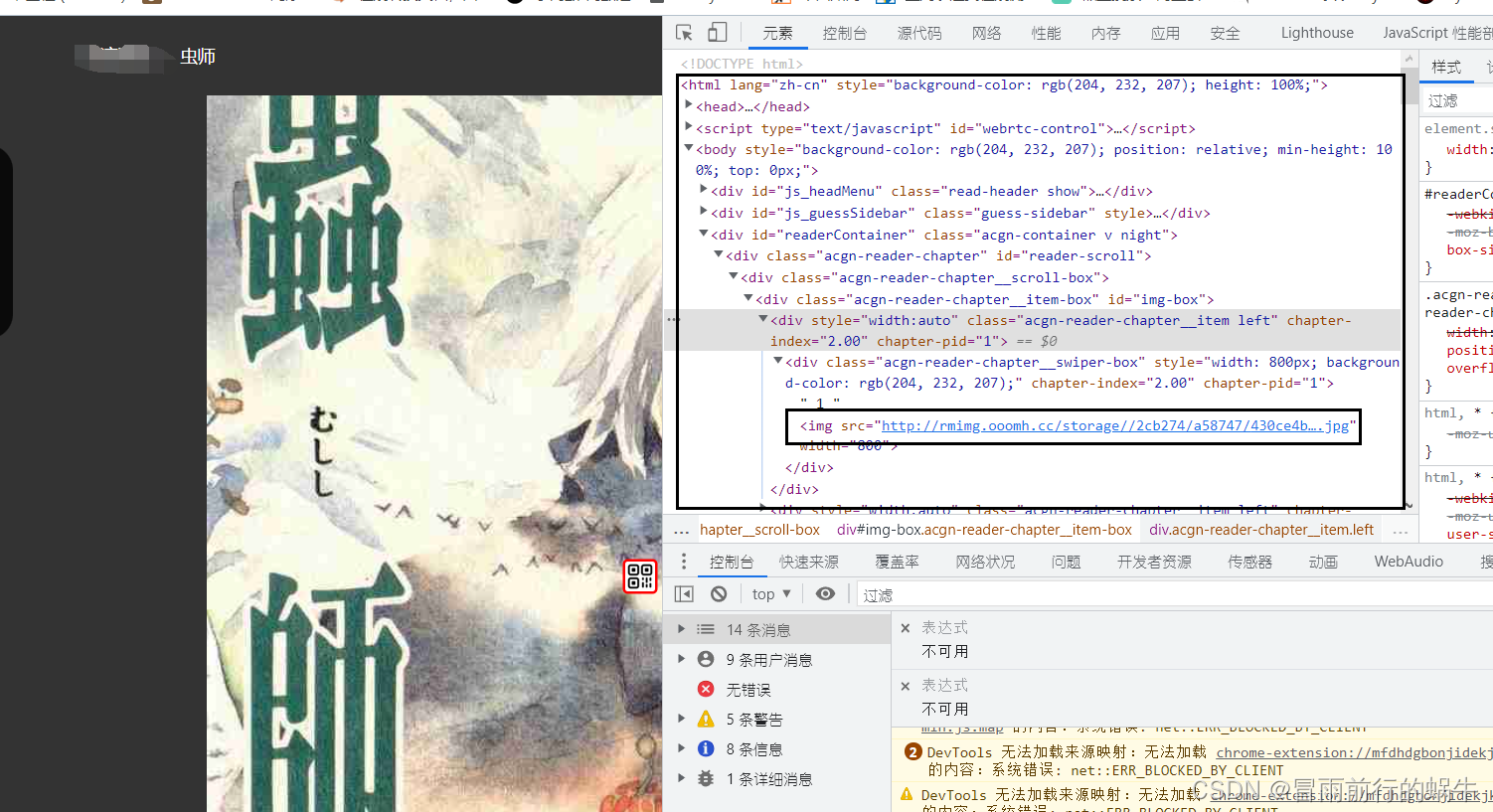
Task: Activate the inspect element picker icon
Action: pyautogui.click(x=684, y=33)
